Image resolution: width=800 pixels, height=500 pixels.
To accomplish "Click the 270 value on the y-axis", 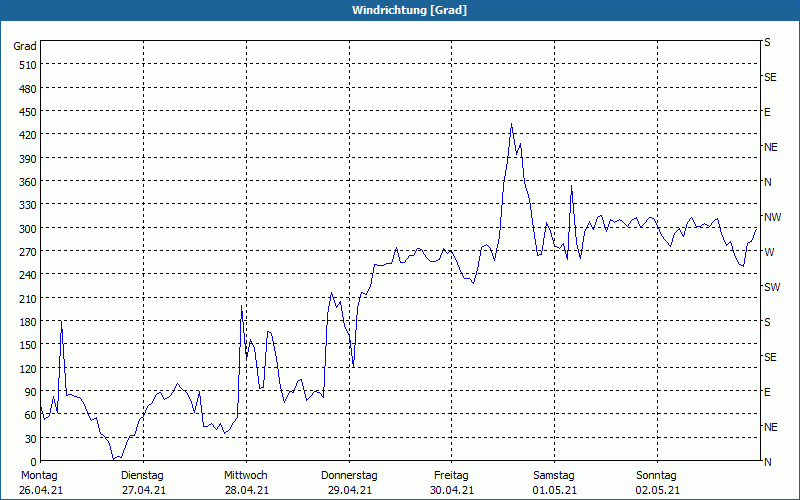I will point(27,252).
